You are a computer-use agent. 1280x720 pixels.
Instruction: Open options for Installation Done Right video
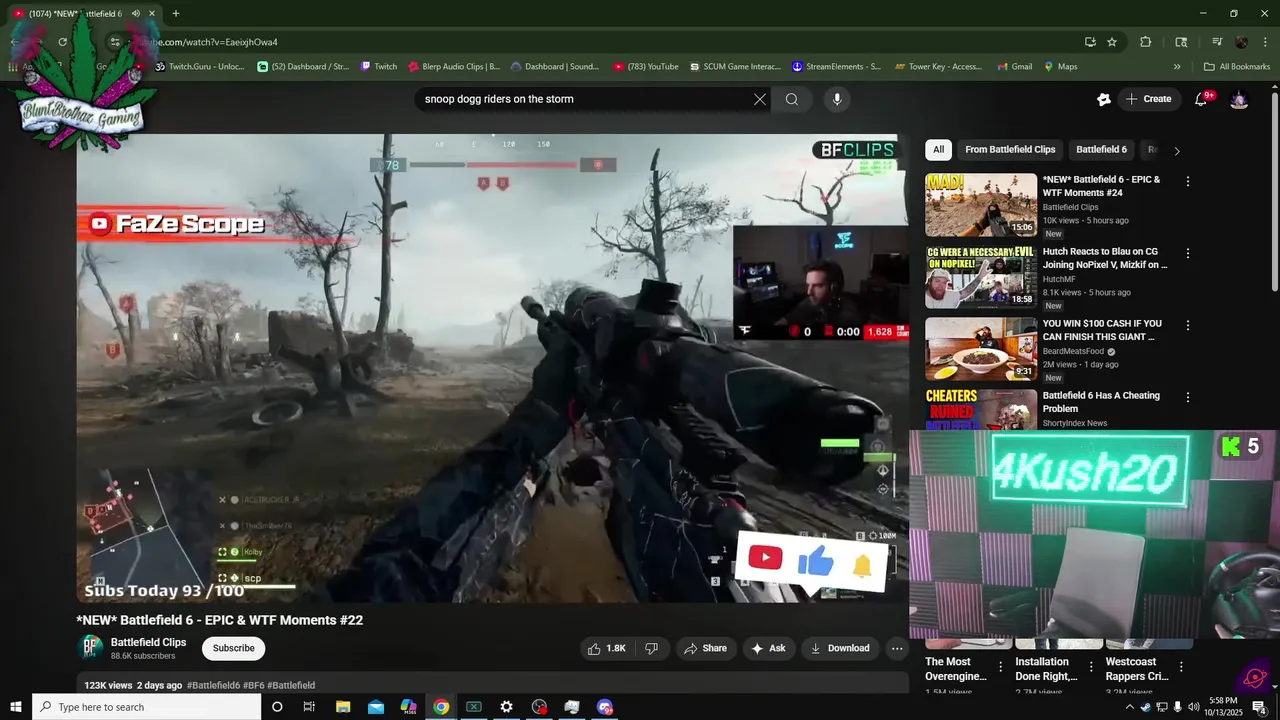coord(1091,667)
